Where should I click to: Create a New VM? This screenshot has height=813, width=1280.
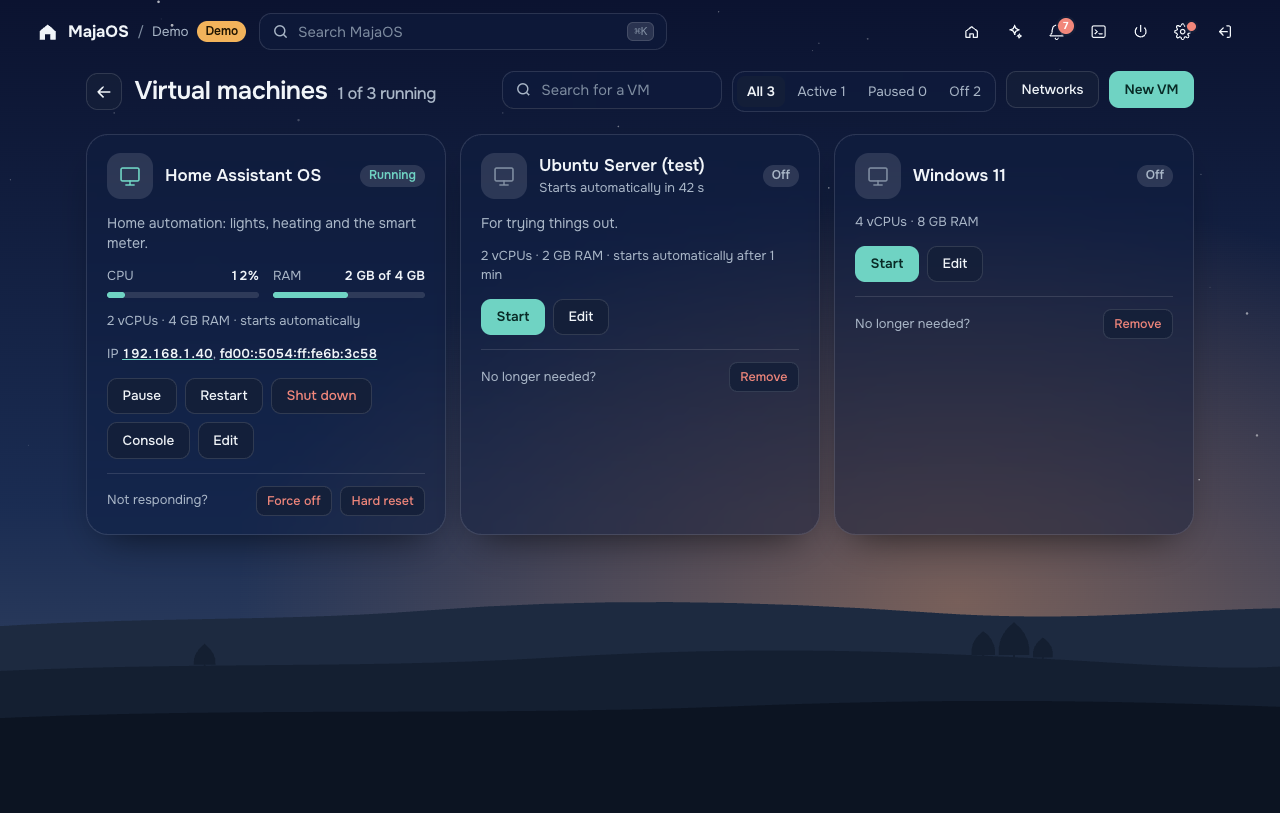(1151, 90)
